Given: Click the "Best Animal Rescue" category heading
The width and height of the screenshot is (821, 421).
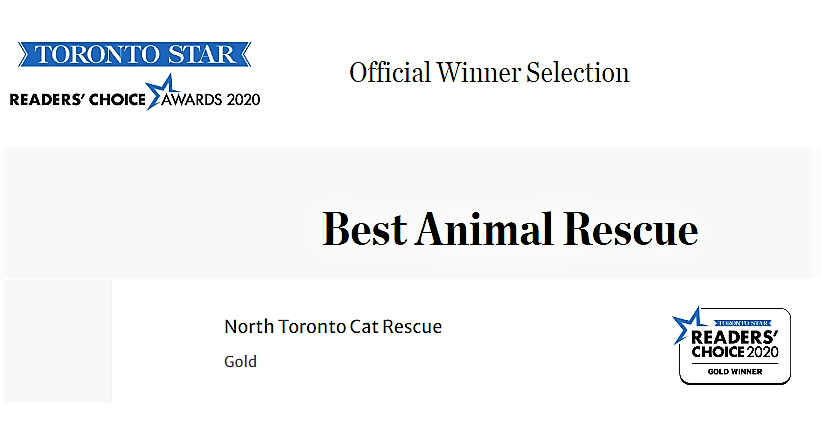Looking at the screenshot, I should tap(509, 229).
